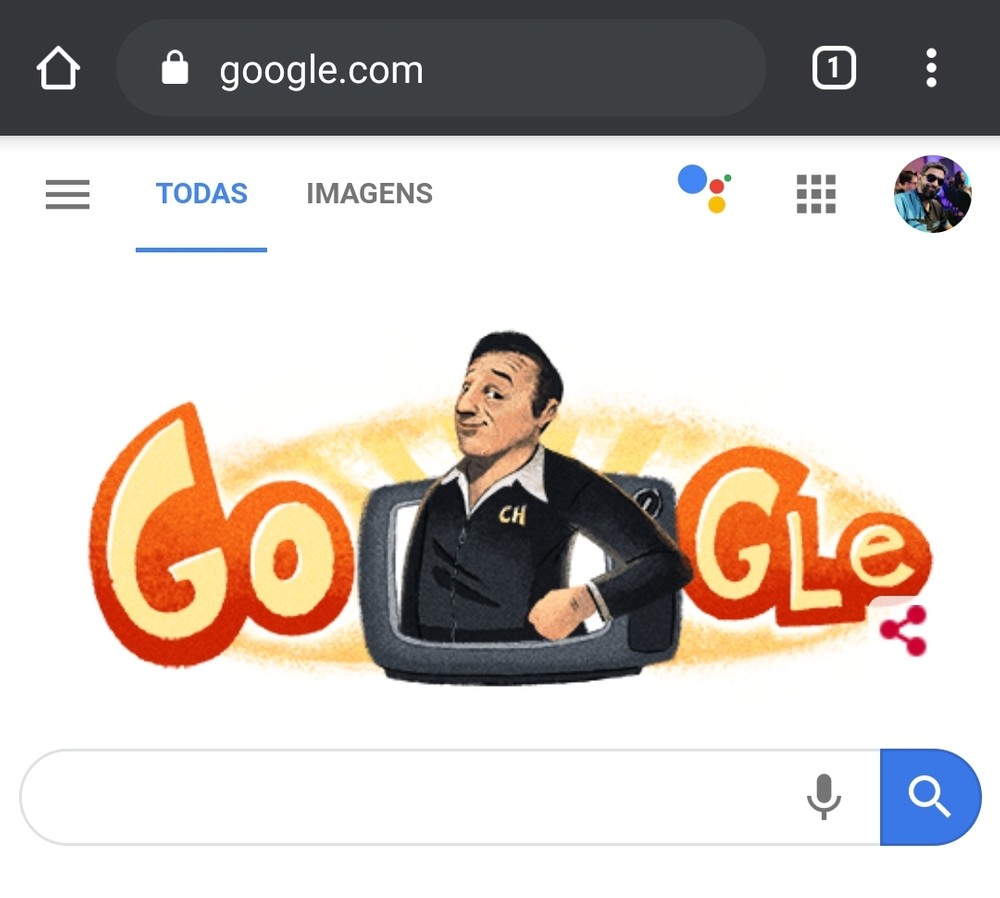Click the CH emblem on the jacket
The height and width of the screenshot is (898, 1000).
512,515
